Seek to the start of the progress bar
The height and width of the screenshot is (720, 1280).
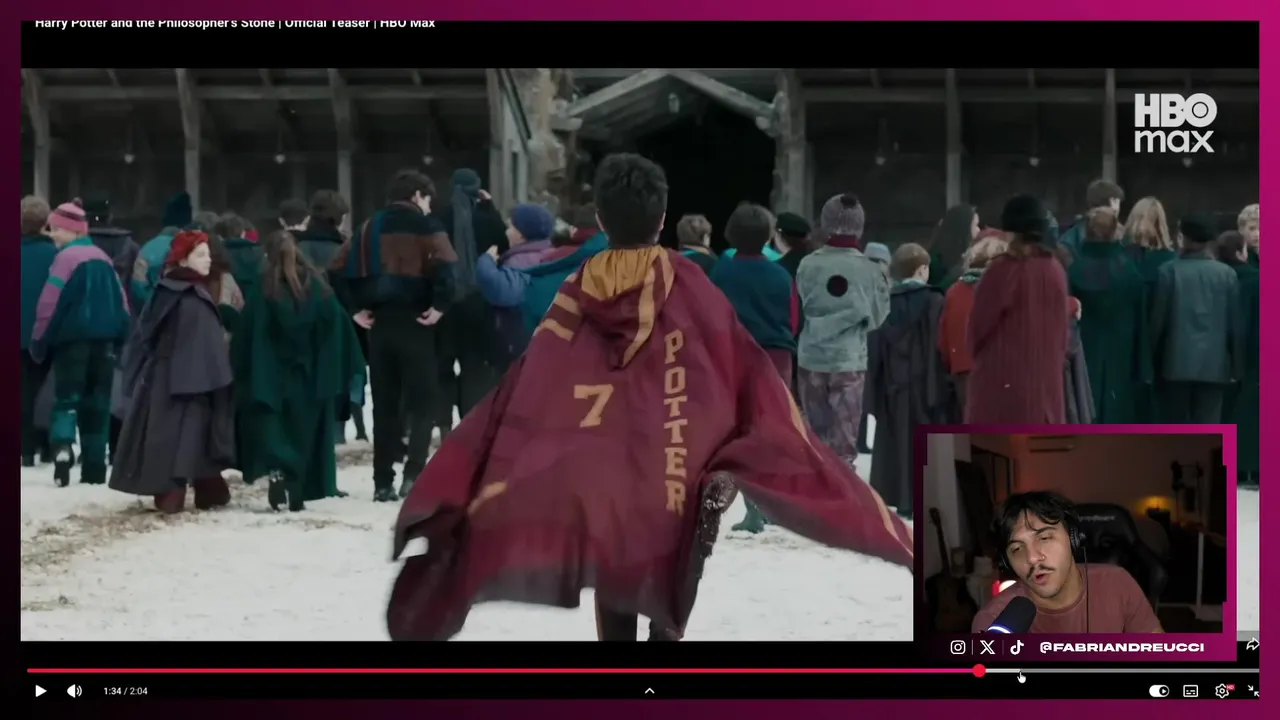29,671
